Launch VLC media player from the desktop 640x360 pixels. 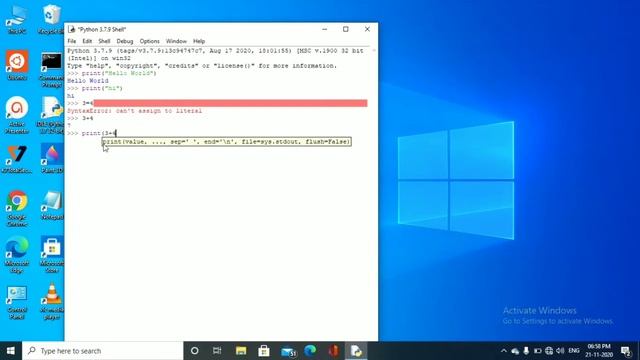click(x=51, y=302)
